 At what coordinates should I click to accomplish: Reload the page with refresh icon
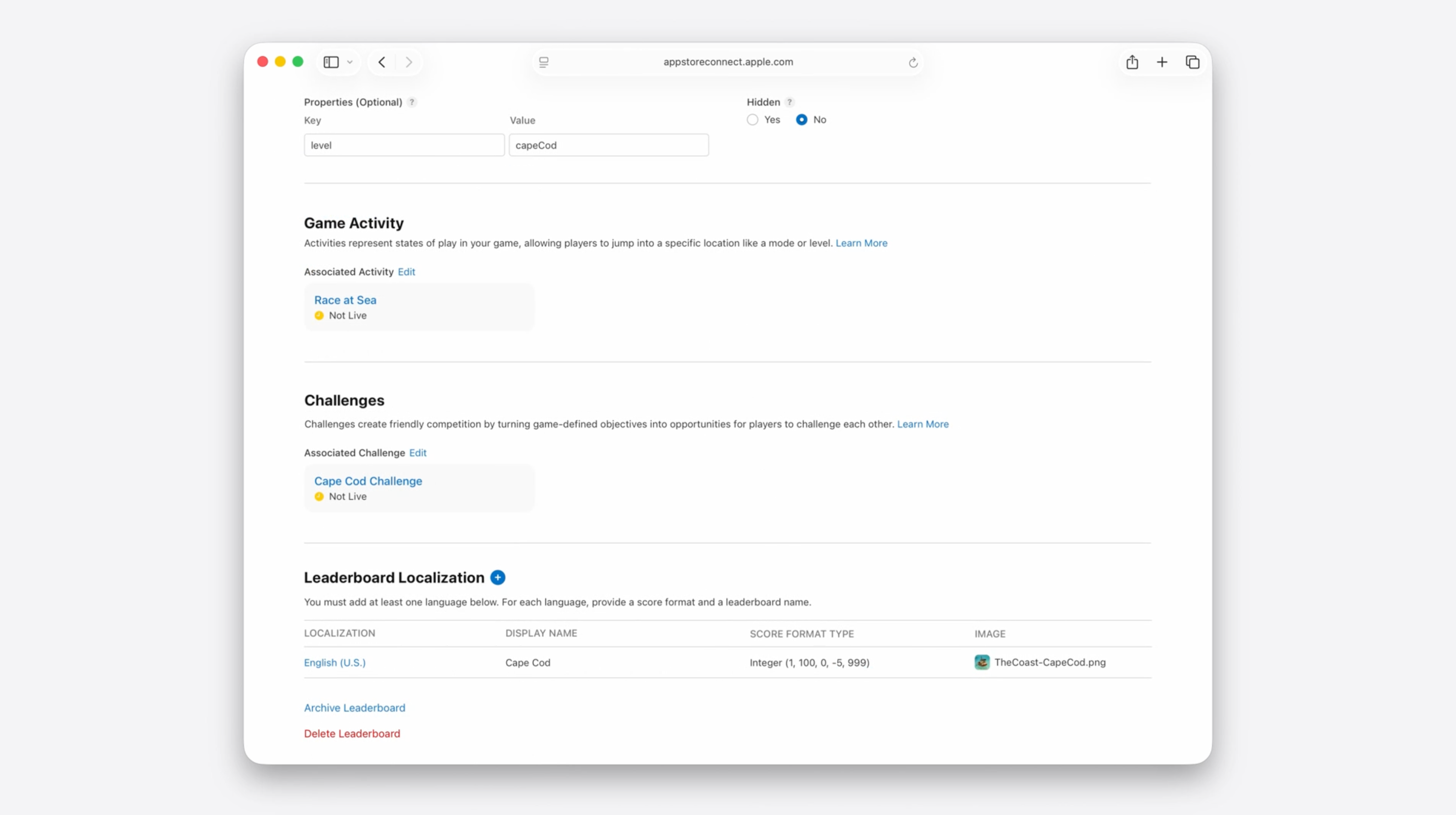pyautogui.click(x=913, y=62)
